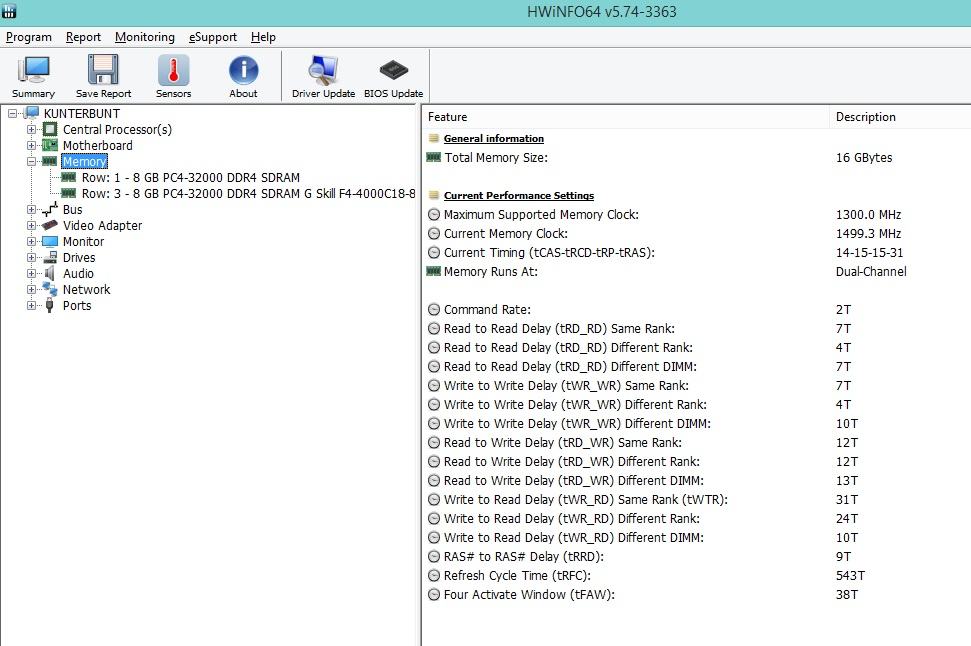The height and width of the screenshot is (646, 971).
Task: Click the Drives tree icon
Action: coord(50,258)
